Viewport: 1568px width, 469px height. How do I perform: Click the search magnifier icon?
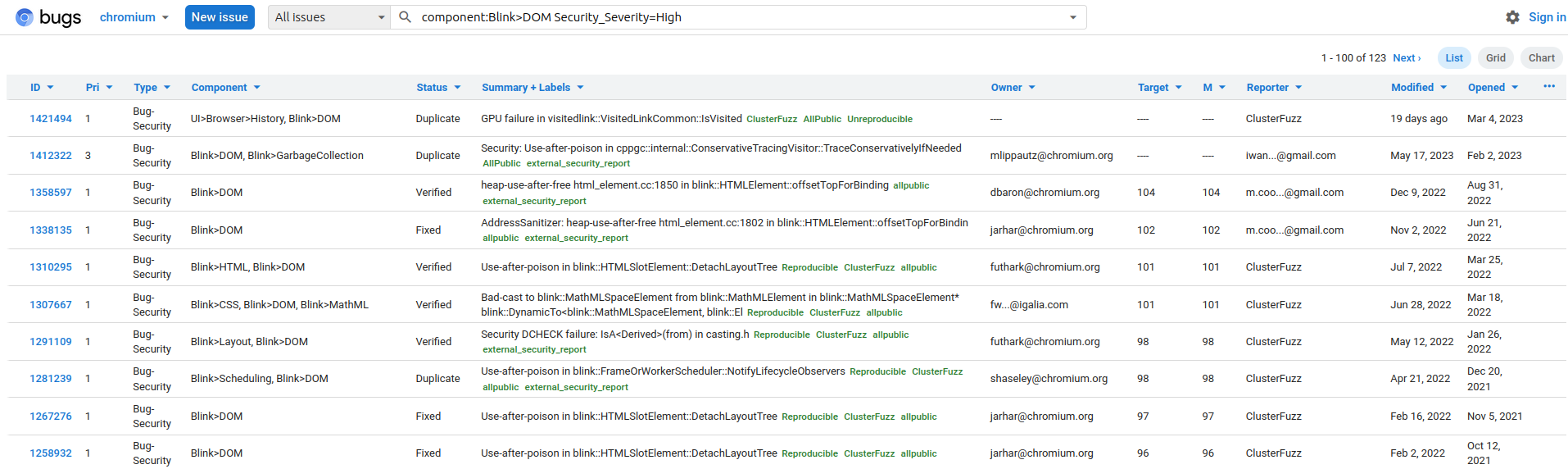click(x=405, y=17)
